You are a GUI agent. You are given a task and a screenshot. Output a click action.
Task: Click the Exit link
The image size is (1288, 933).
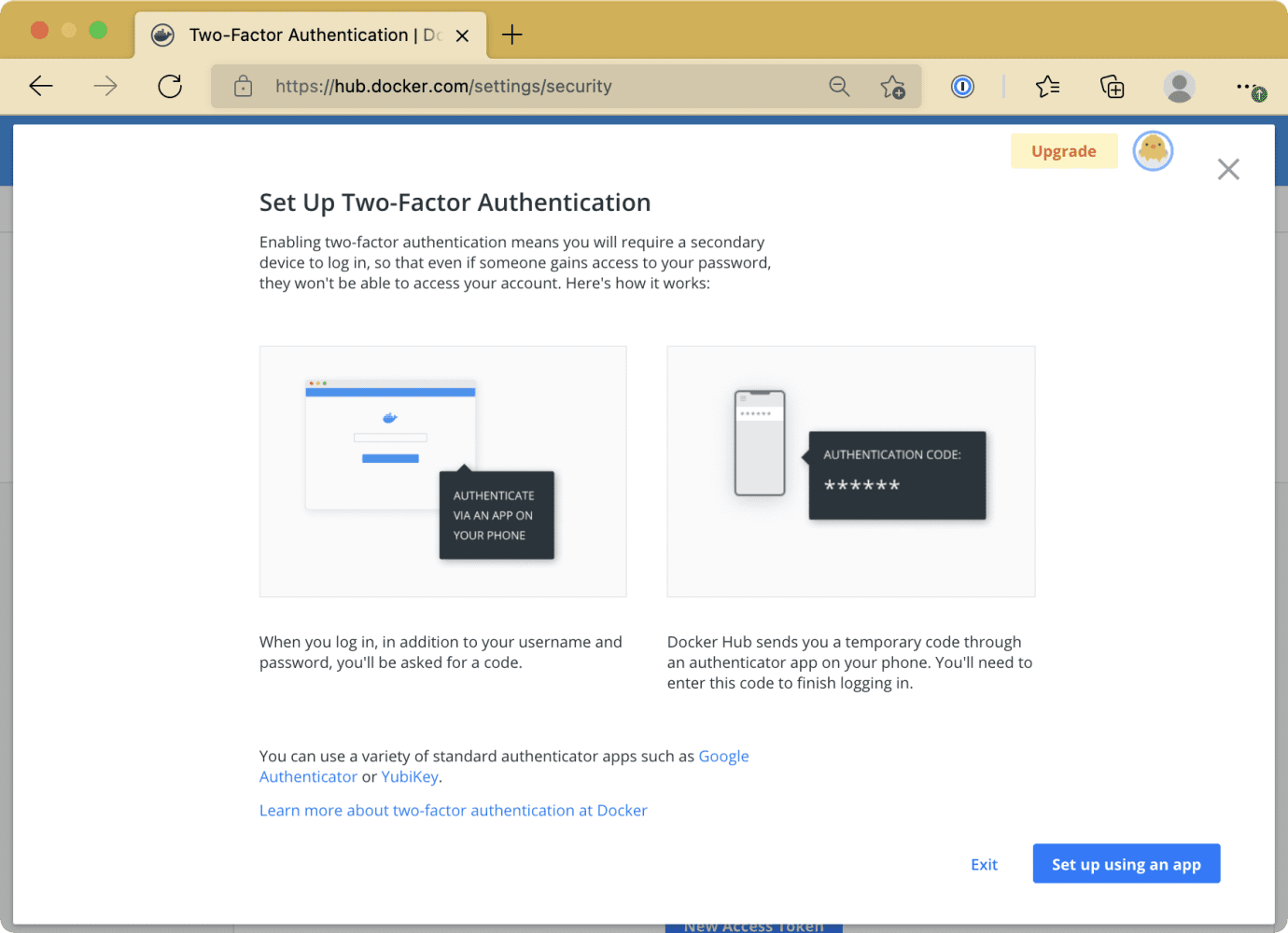[x=984, y=865]
